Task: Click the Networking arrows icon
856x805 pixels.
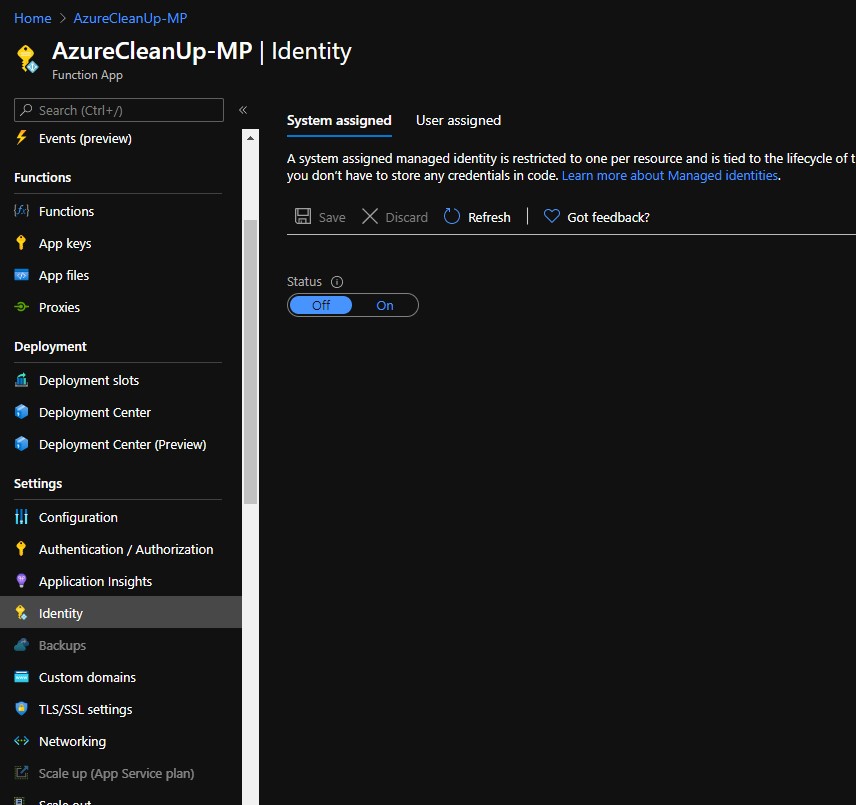Action: point(21,741)
